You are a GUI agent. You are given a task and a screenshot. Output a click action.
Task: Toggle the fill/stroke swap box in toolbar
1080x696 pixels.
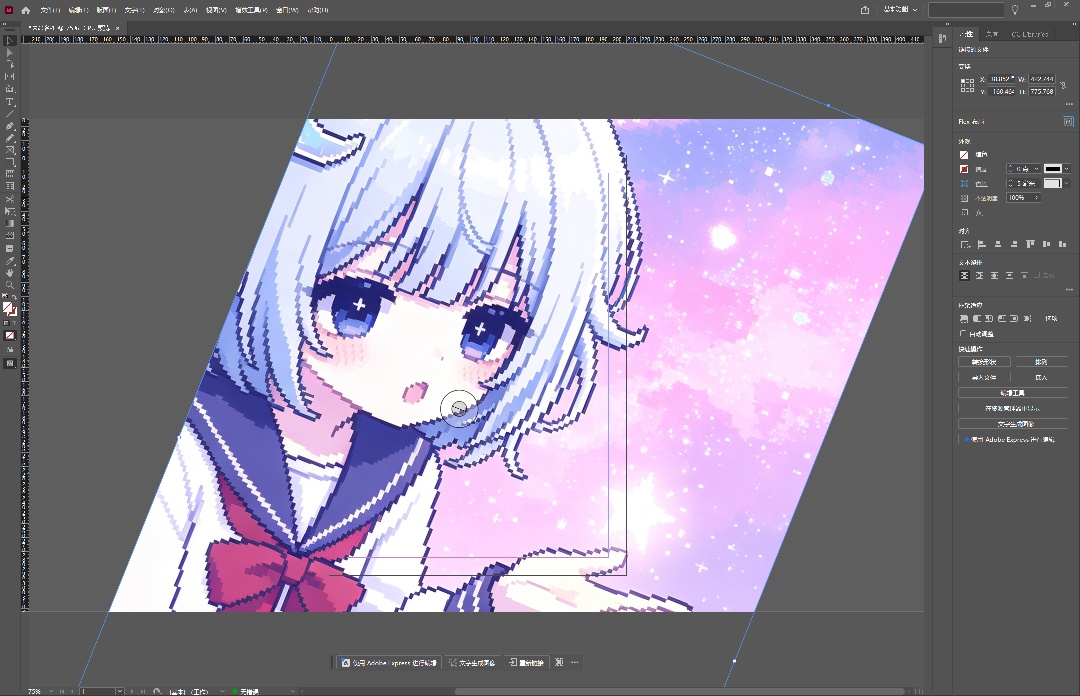pyautogui.click(x=10, y=309)
